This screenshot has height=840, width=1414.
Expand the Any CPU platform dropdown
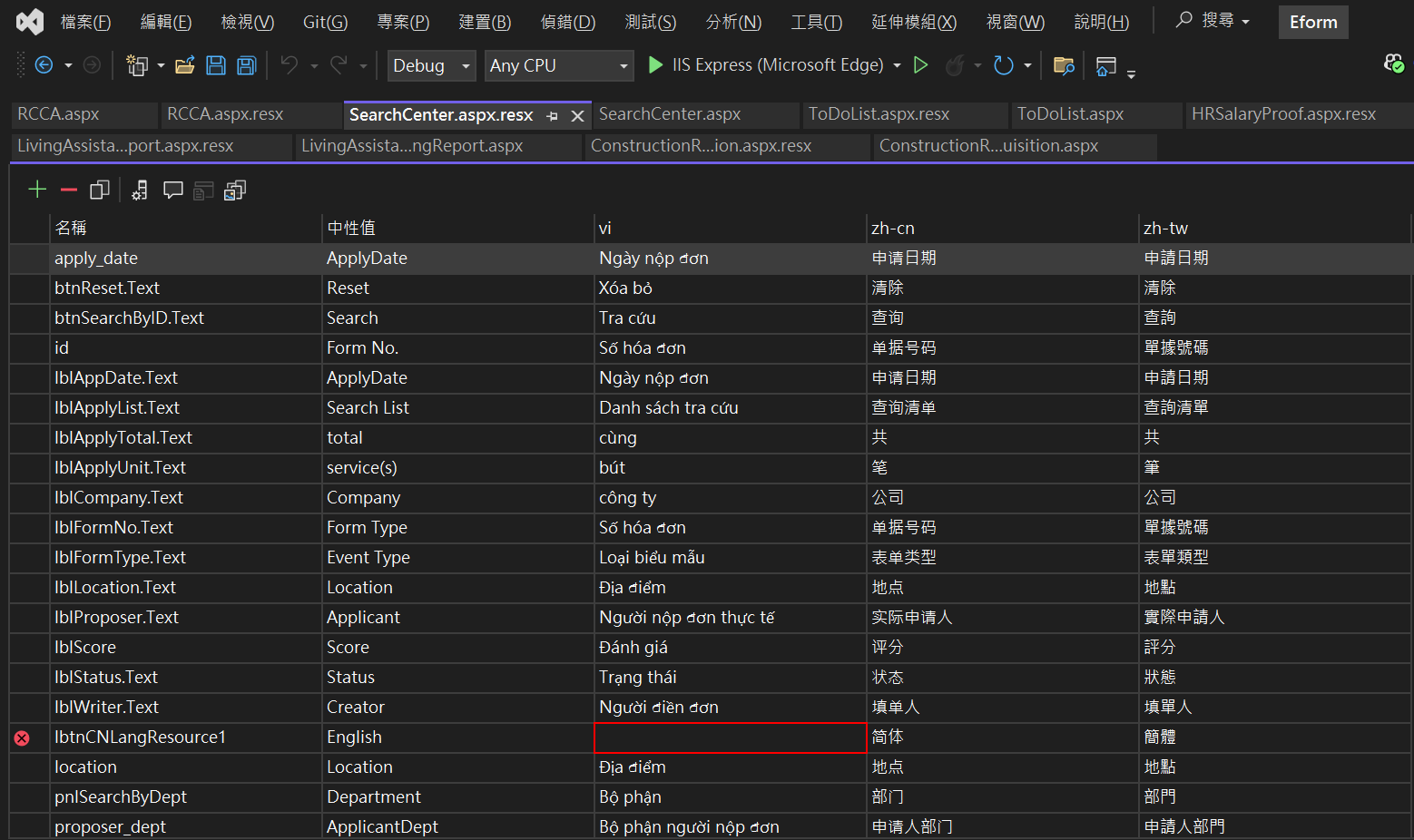click(624, 66)
